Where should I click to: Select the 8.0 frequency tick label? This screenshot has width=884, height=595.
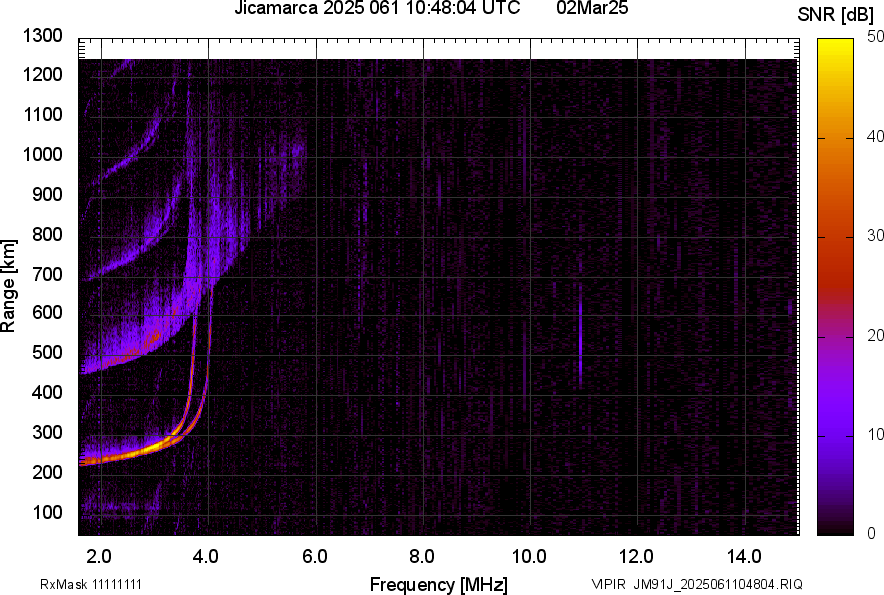422,556
